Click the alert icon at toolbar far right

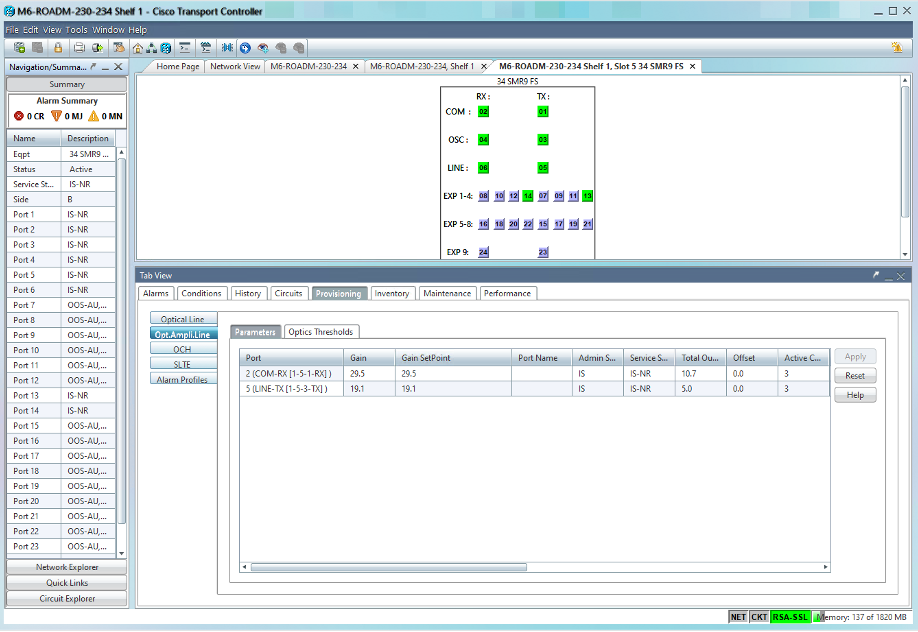click(x=896, y=48)
